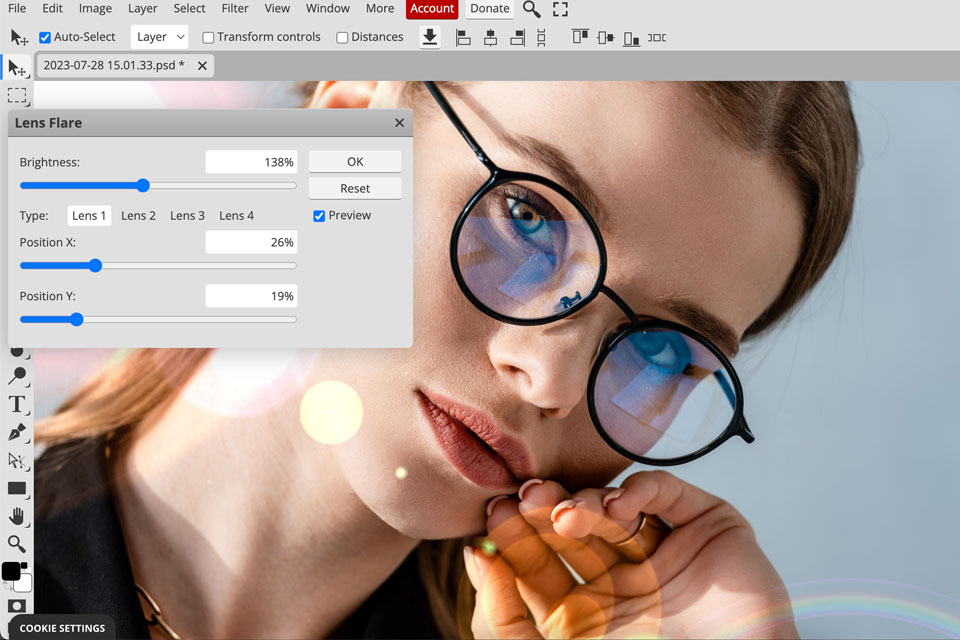Choose Lens 1 flare type
The width and height of the screenshot is (960, 640).
tap(89, 216)
